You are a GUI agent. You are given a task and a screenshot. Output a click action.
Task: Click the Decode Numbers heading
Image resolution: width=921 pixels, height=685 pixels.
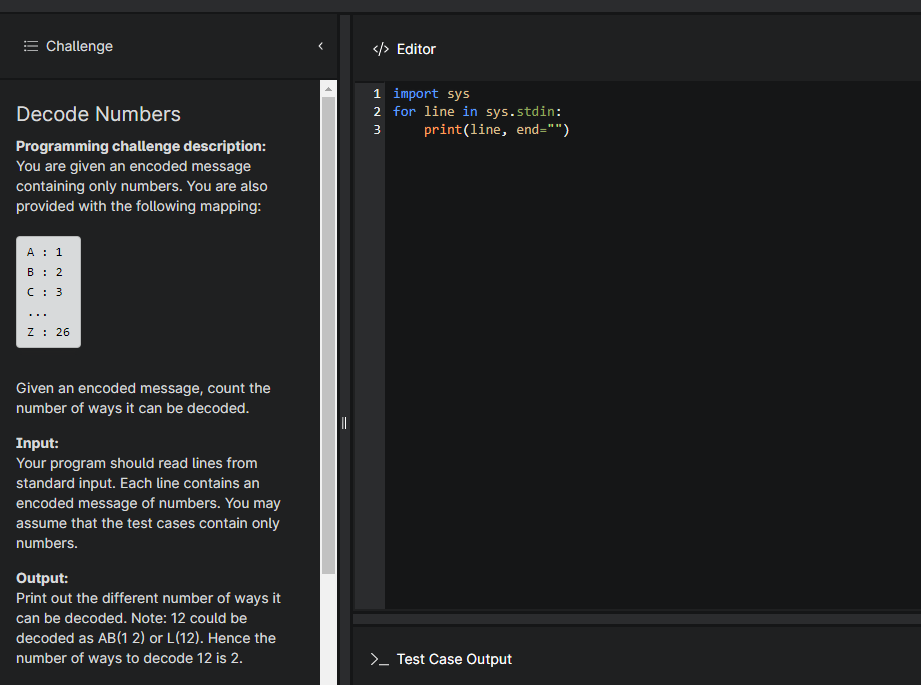[x=98, y=114]
